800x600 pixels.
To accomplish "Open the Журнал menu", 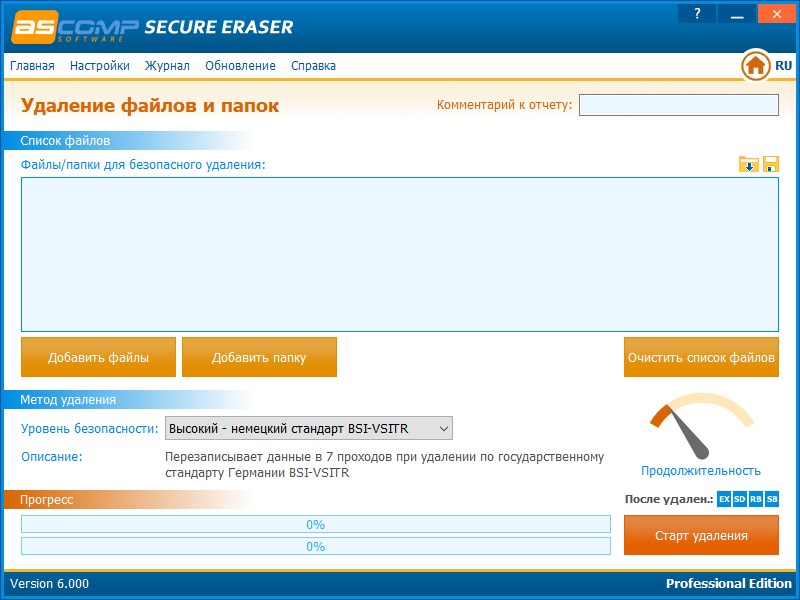I will (169, 65).
